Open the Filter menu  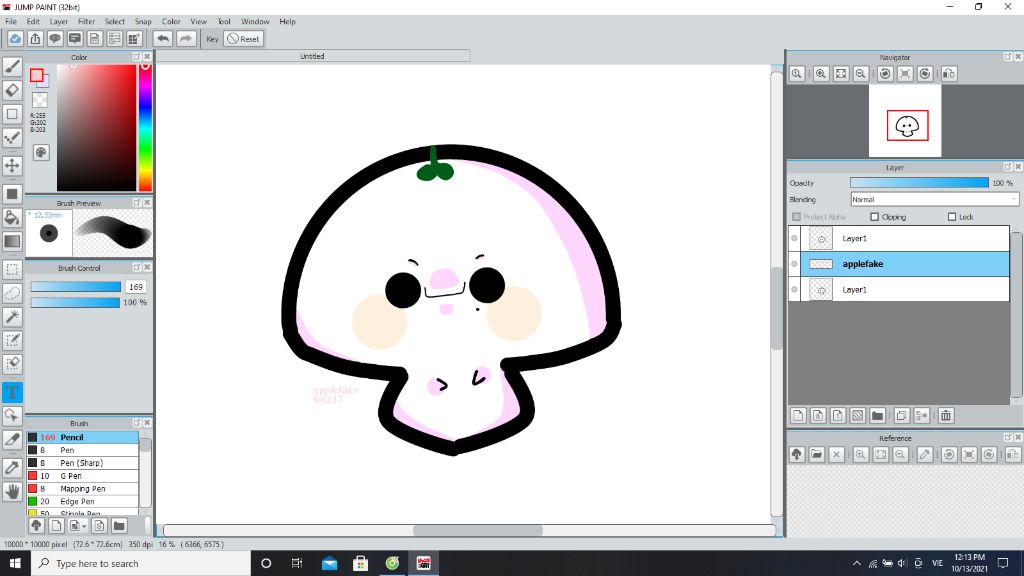coord(86,22)
